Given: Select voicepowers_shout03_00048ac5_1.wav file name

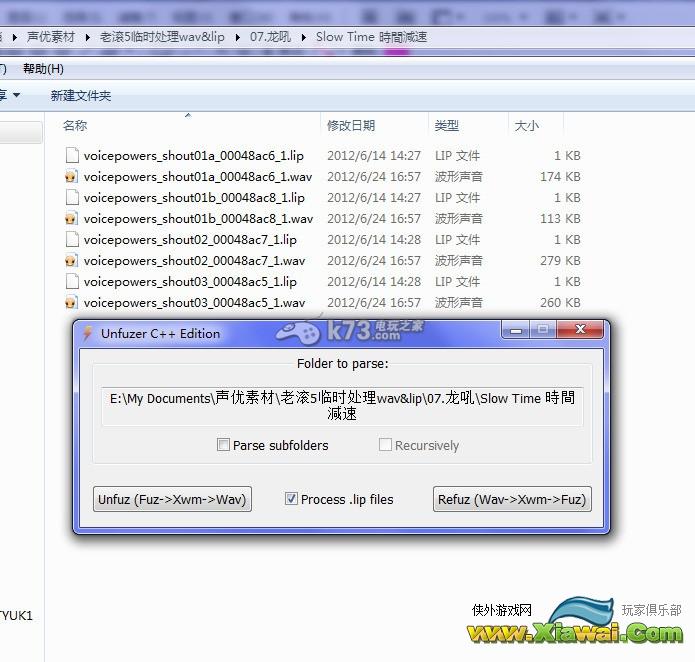Looking at the screenshot, I should [x=194, y=303].
